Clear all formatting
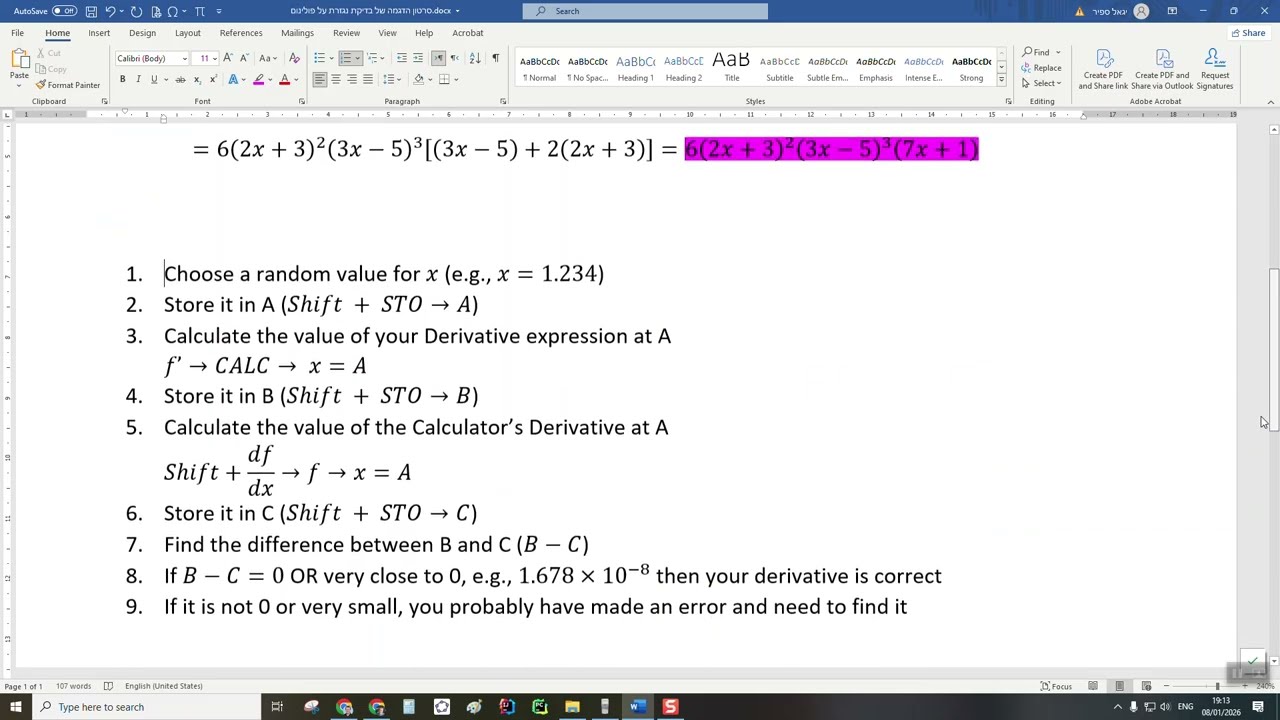 point(294,58)
